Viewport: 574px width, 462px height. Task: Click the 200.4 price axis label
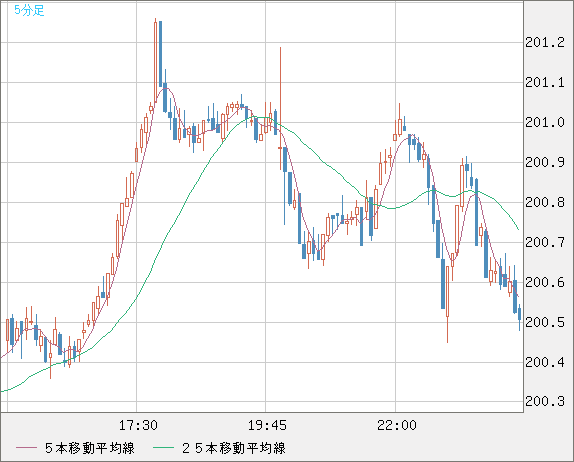coord(545,362)
